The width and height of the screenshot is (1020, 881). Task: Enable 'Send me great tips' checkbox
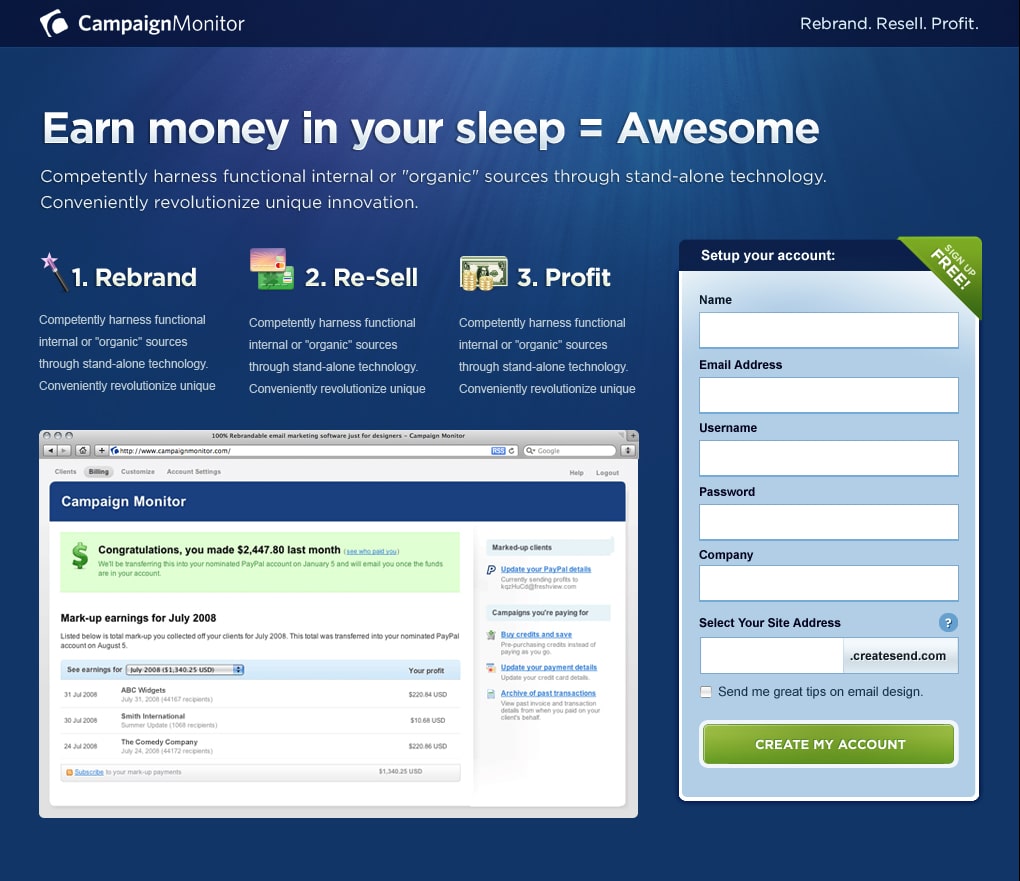pyautogui.click(x=707, y=692)
